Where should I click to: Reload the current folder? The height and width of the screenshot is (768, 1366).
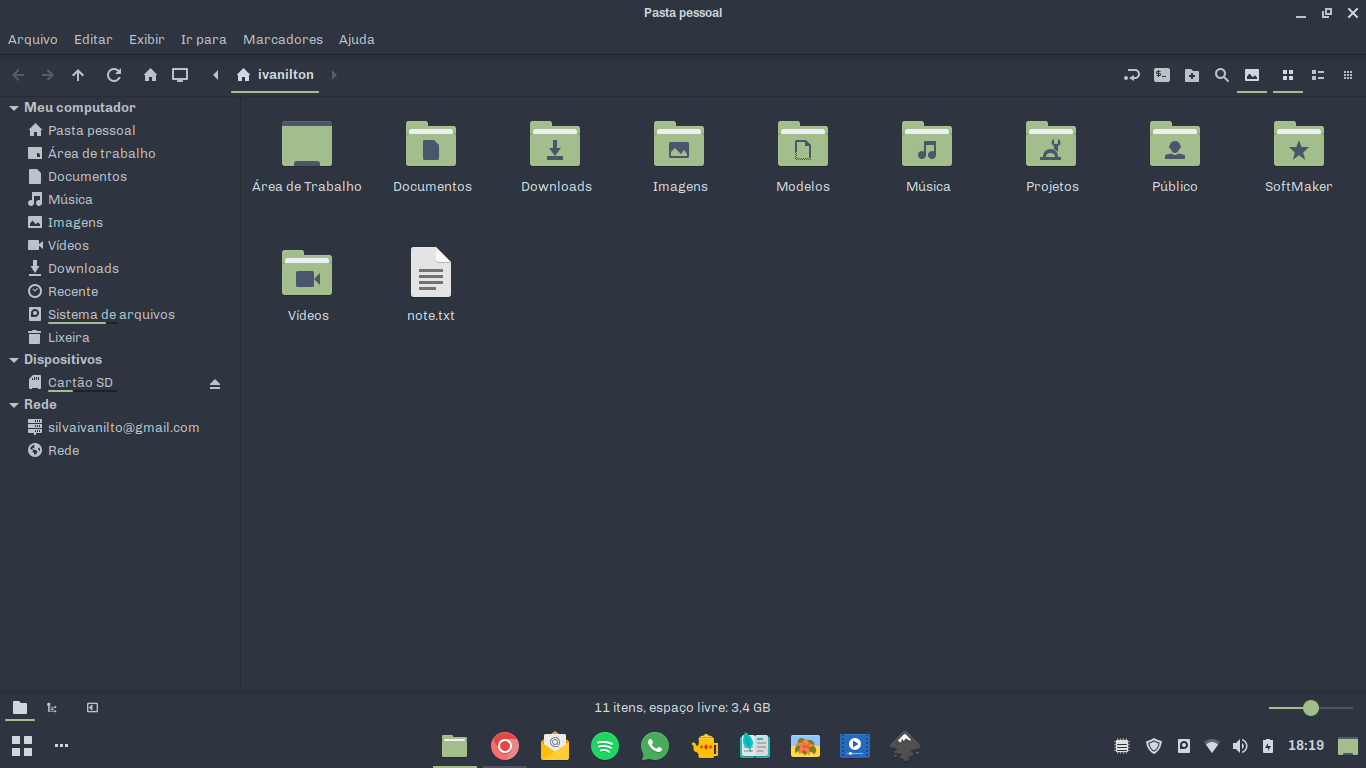114,75
